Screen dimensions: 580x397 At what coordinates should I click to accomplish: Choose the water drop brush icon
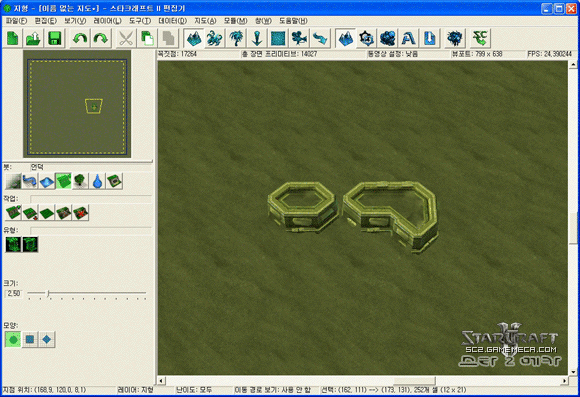tap(97, 181)
